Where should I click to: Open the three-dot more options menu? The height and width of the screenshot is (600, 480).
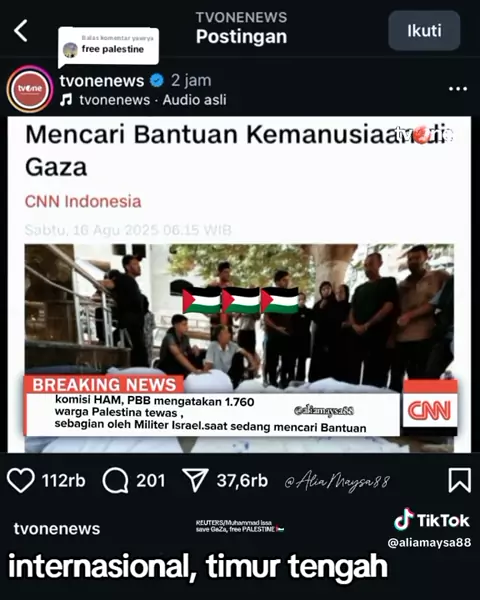point(458,89)
